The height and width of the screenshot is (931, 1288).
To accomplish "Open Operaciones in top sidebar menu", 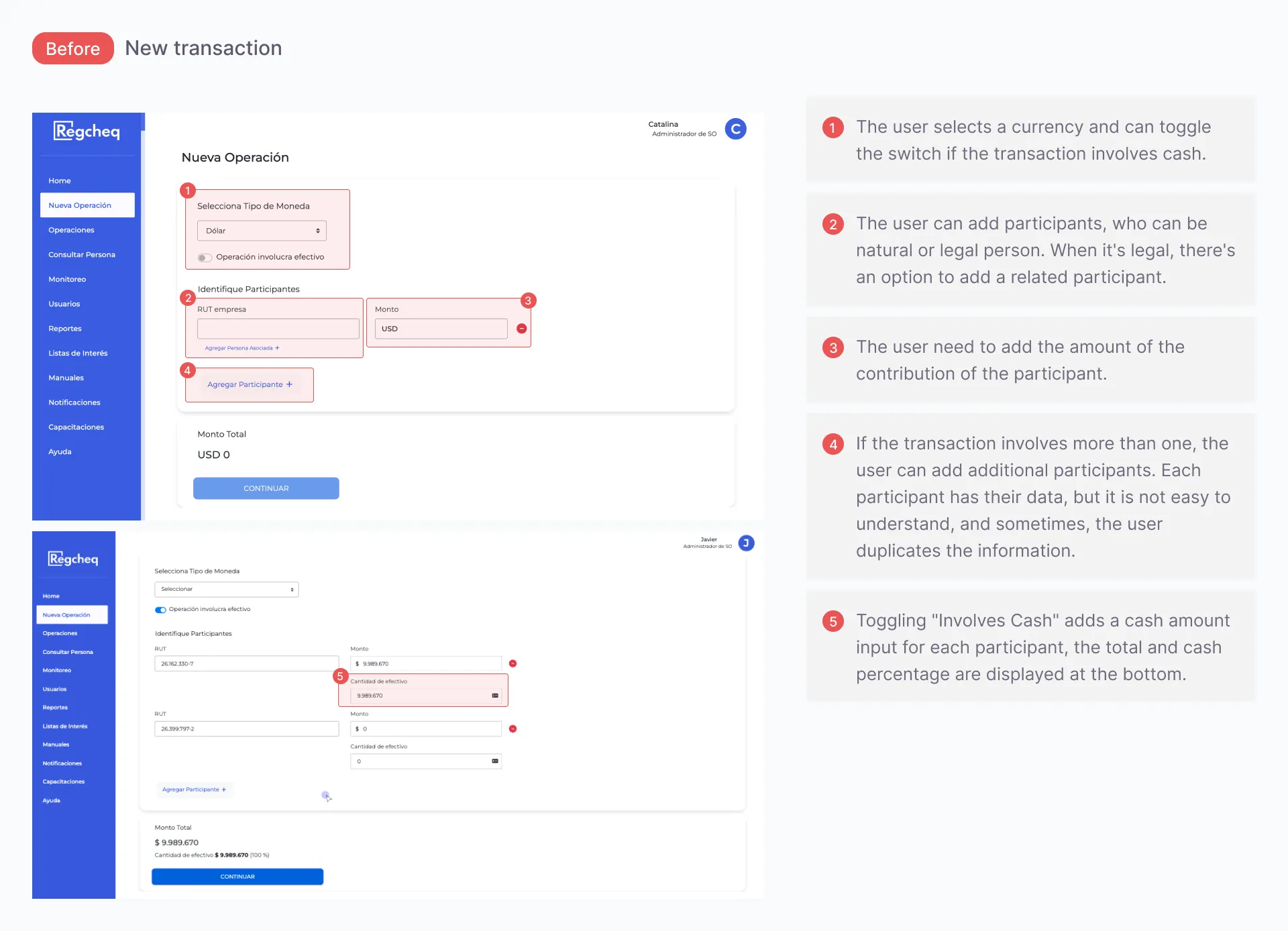I will [x=71, y=230].
